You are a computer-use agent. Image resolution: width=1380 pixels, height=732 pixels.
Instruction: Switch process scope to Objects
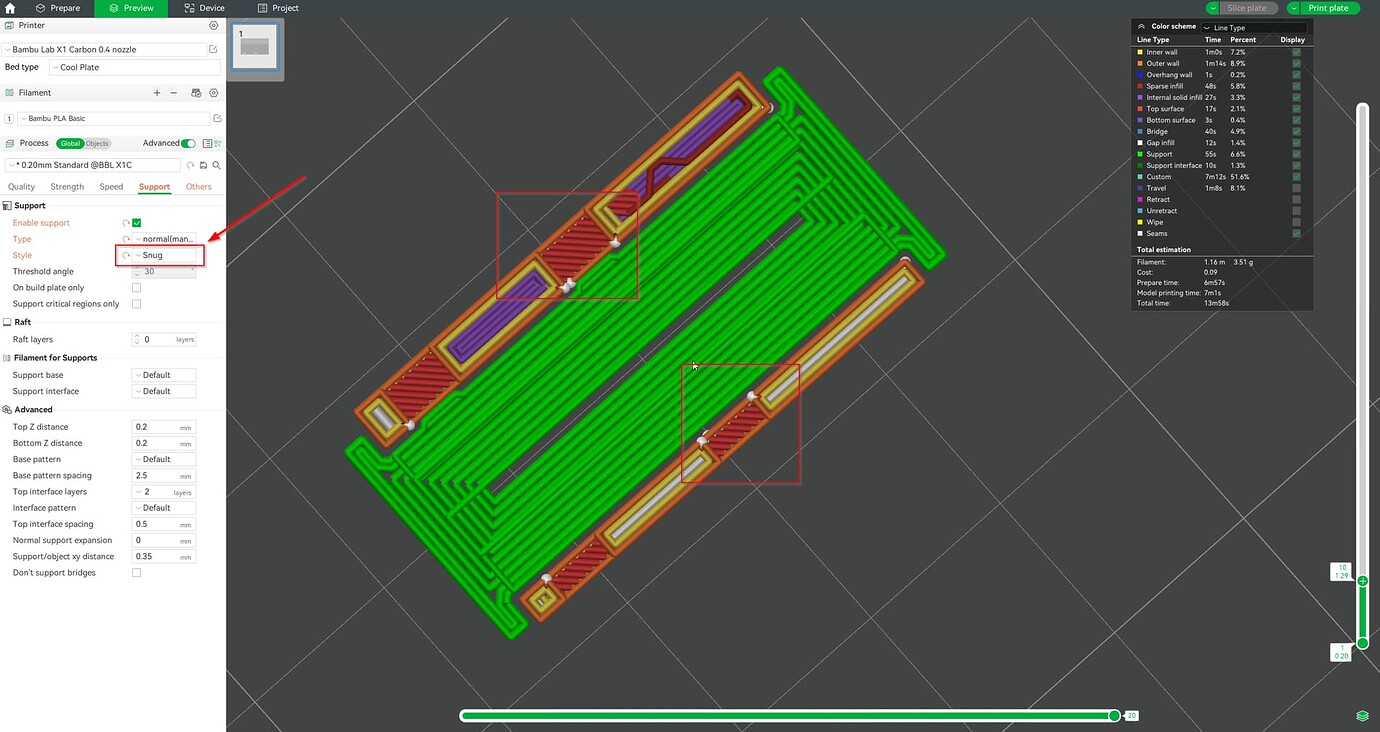97,144
